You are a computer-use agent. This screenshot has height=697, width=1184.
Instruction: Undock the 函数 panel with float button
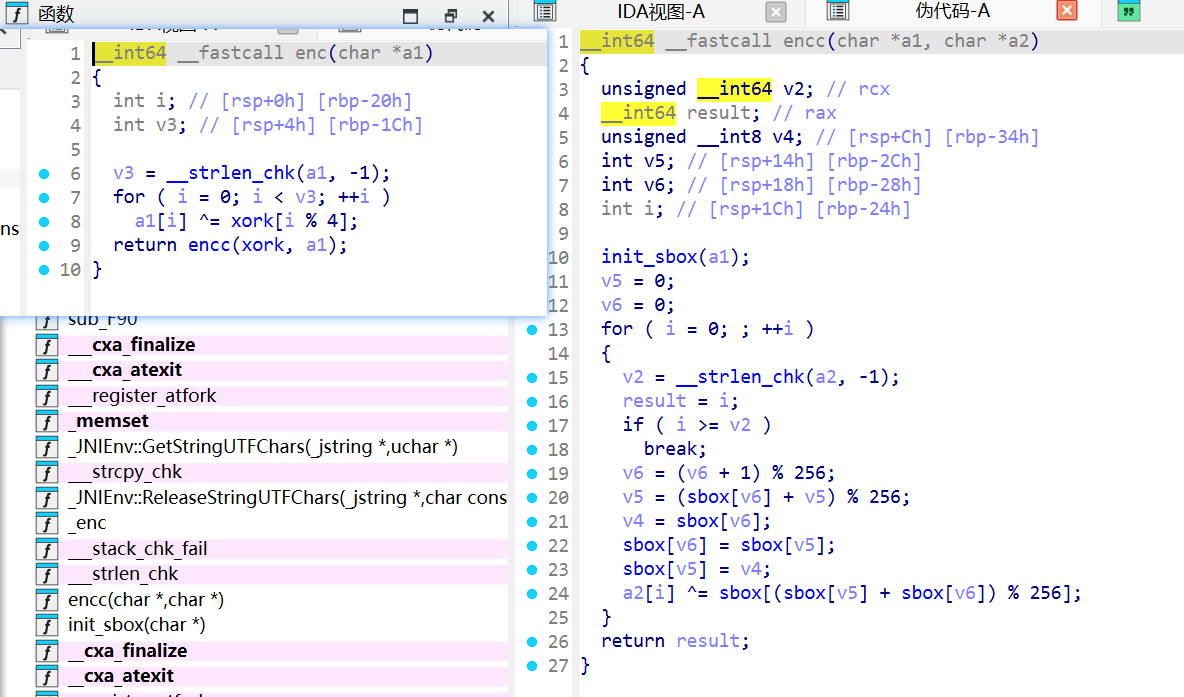[x=450, y=16]
